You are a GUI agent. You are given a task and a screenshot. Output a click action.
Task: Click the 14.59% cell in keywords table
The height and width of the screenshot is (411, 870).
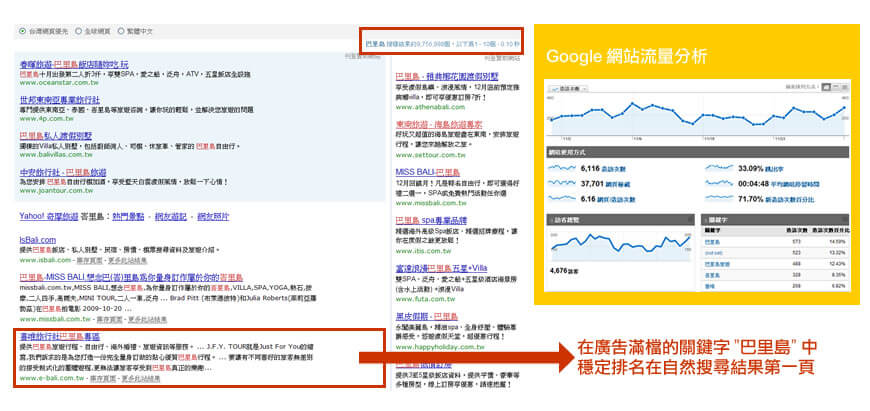[x=838, y=242]
